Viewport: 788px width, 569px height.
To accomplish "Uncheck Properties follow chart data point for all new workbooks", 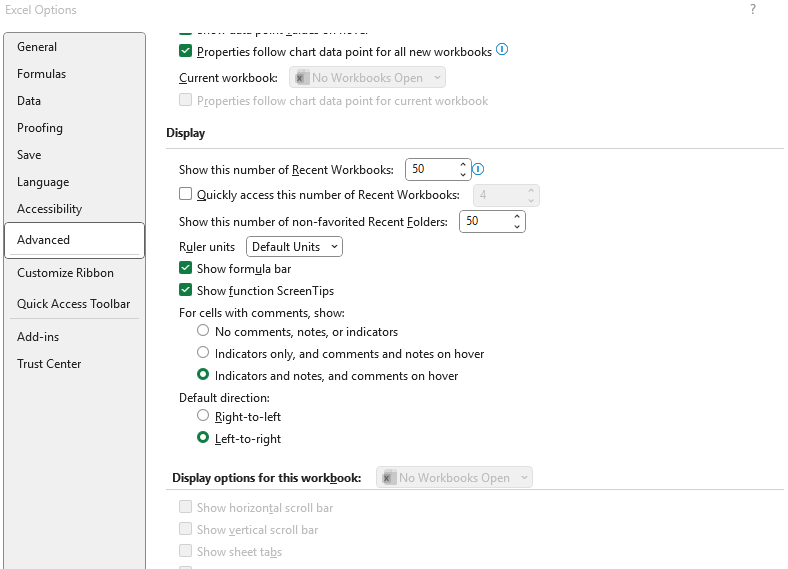I will [x=185, y=51].
